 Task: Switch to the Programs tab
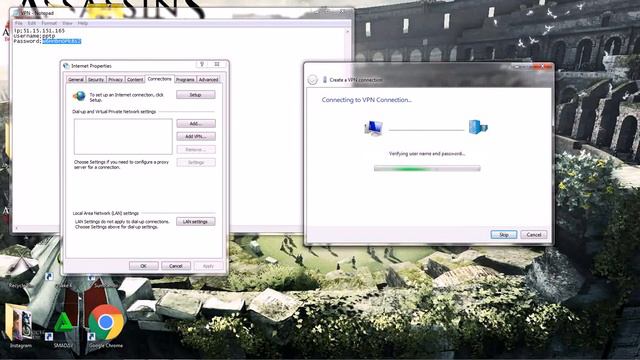point(185,80)
